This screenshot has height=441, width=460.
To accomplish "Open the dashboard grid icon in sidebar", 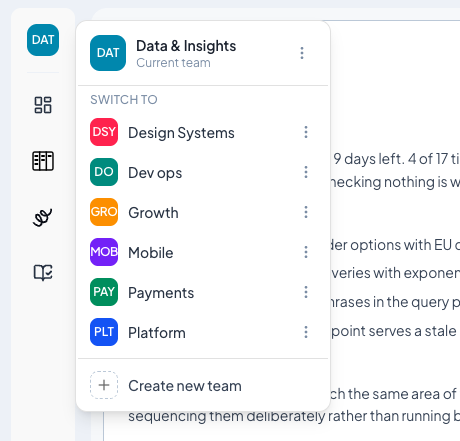I will click(43, 105).
